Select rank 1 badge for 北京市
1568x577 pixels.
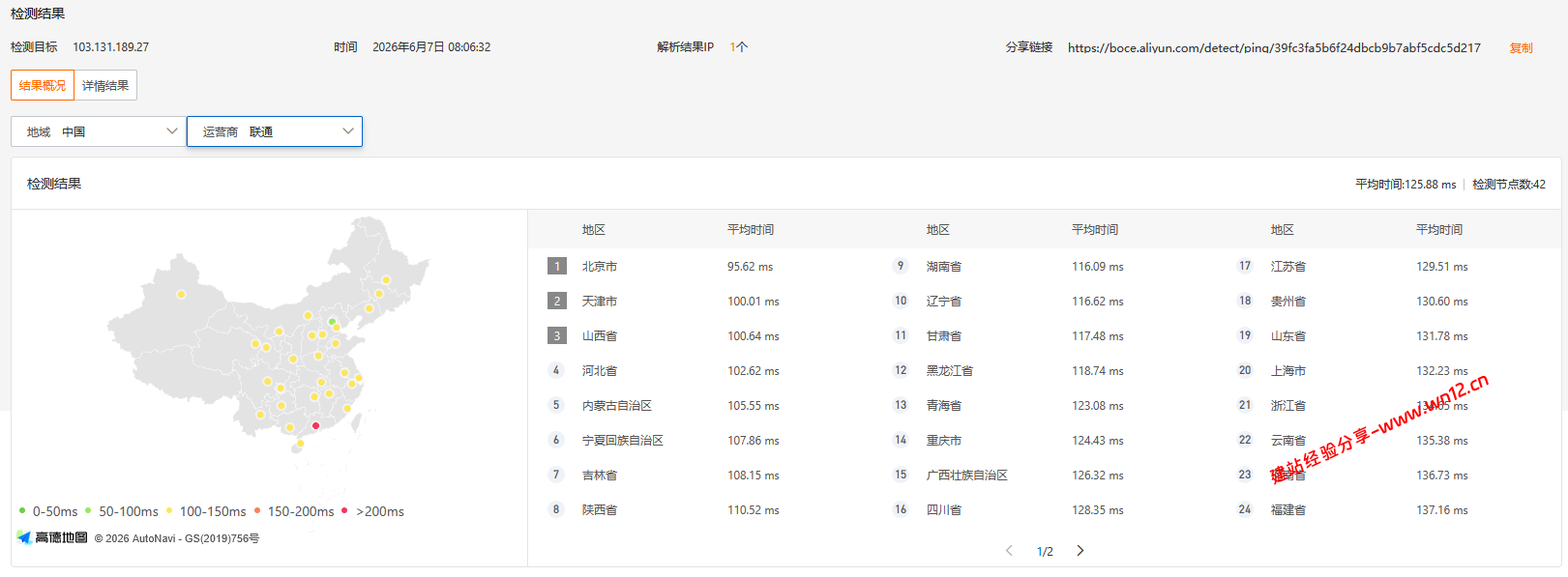tap(556, 266)
